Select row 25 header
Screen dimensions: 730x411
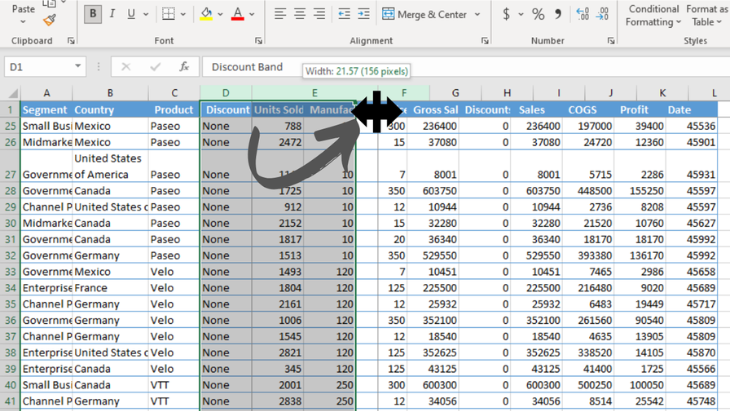pyautogui.click(x=10, y=126)
